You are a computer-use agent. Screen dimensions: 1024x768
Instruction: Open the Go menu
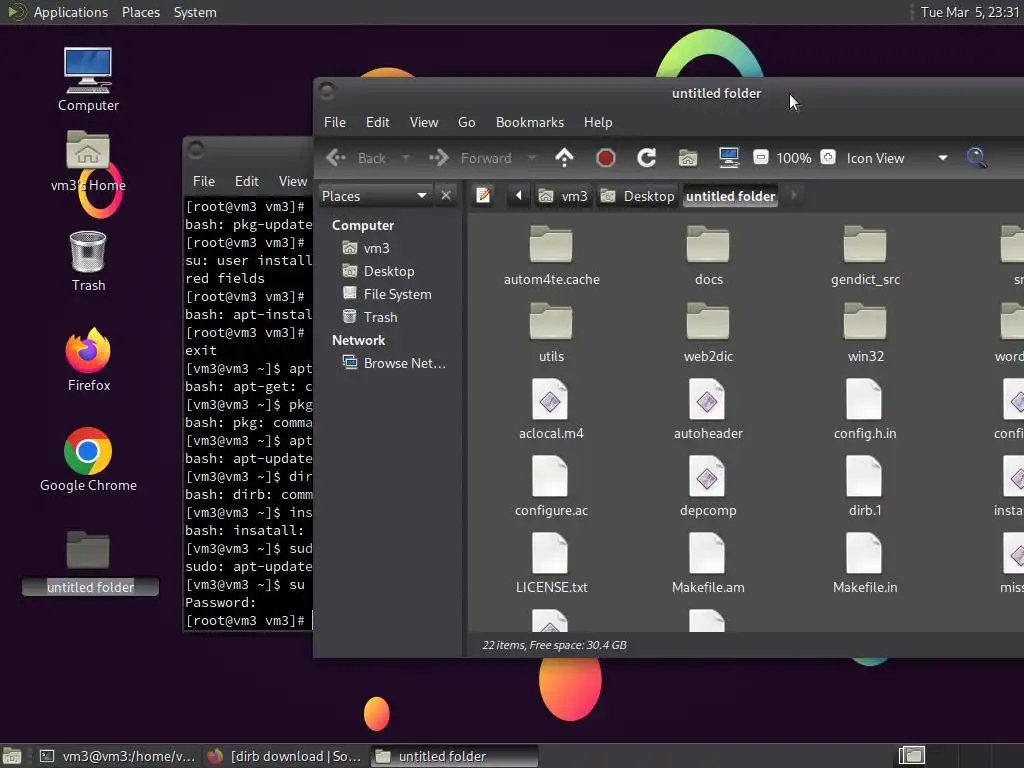(466, 122)
